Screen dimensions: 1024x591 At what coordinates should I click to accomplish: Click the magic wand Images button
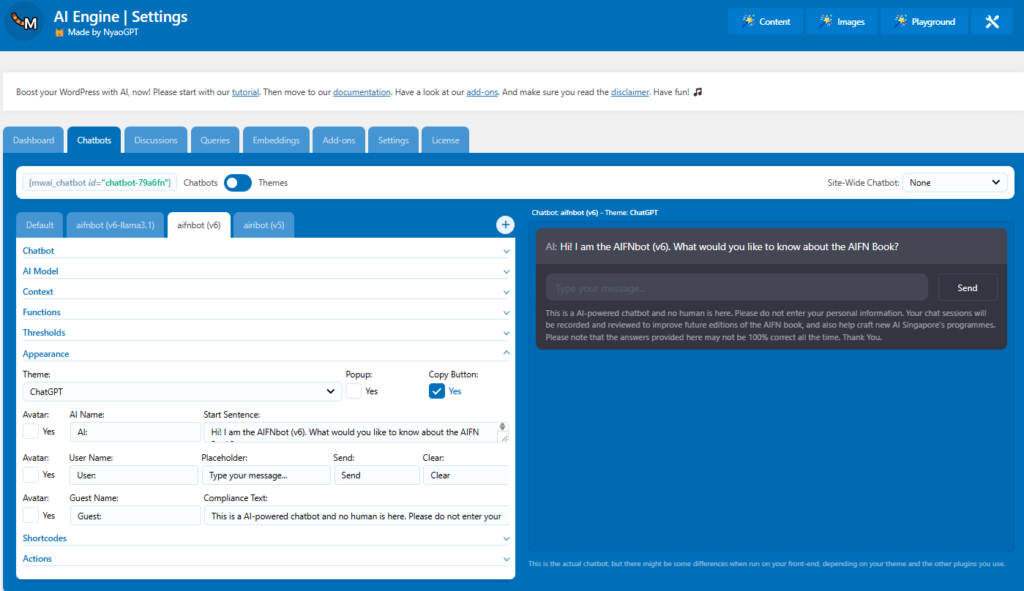pos(841,21)
